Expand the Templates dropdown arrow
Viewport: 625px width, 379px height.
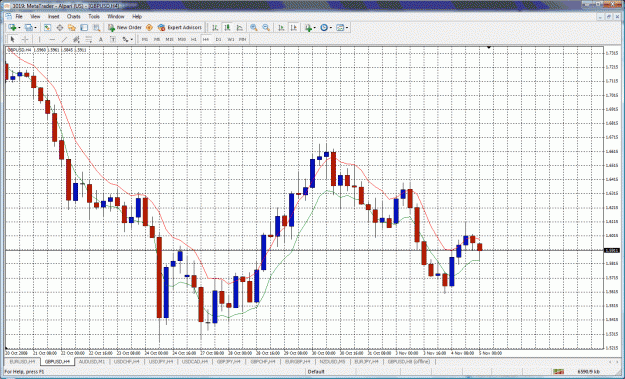[x=347, y=27]
